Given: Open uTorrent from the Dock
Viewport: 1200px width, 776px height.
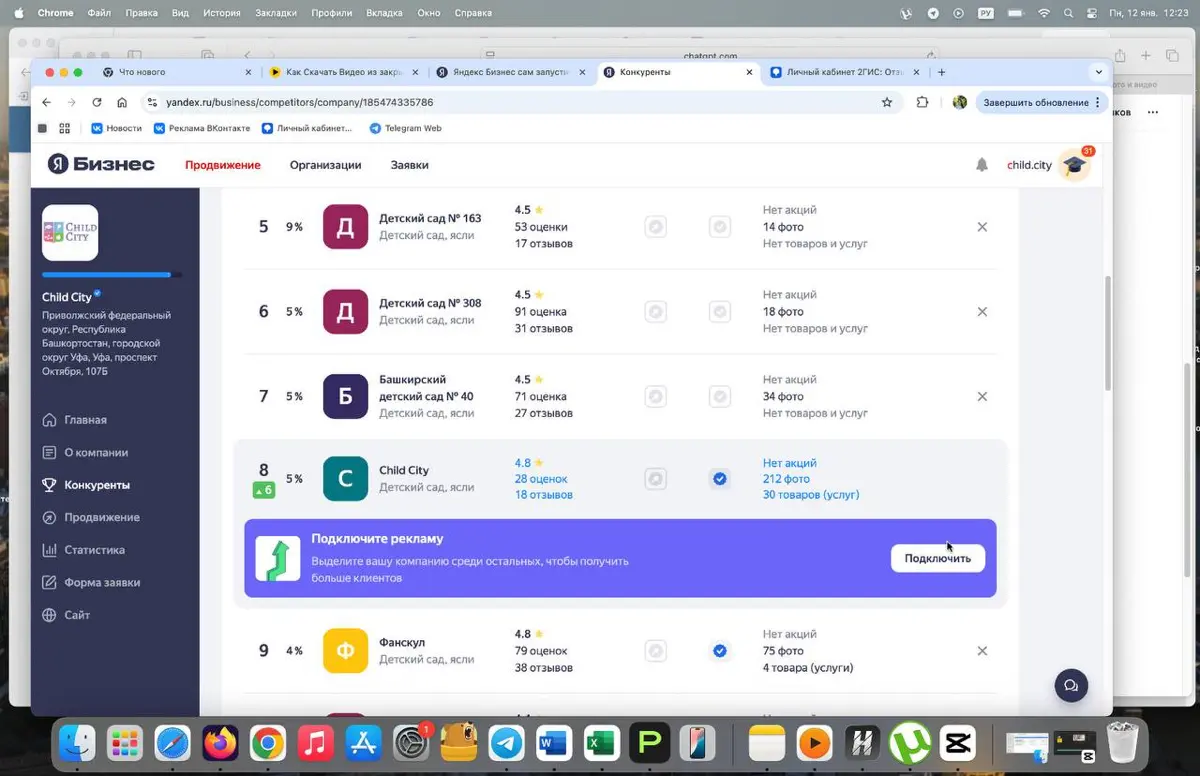Looking at the screenshot, I should (x=910, y=743).
